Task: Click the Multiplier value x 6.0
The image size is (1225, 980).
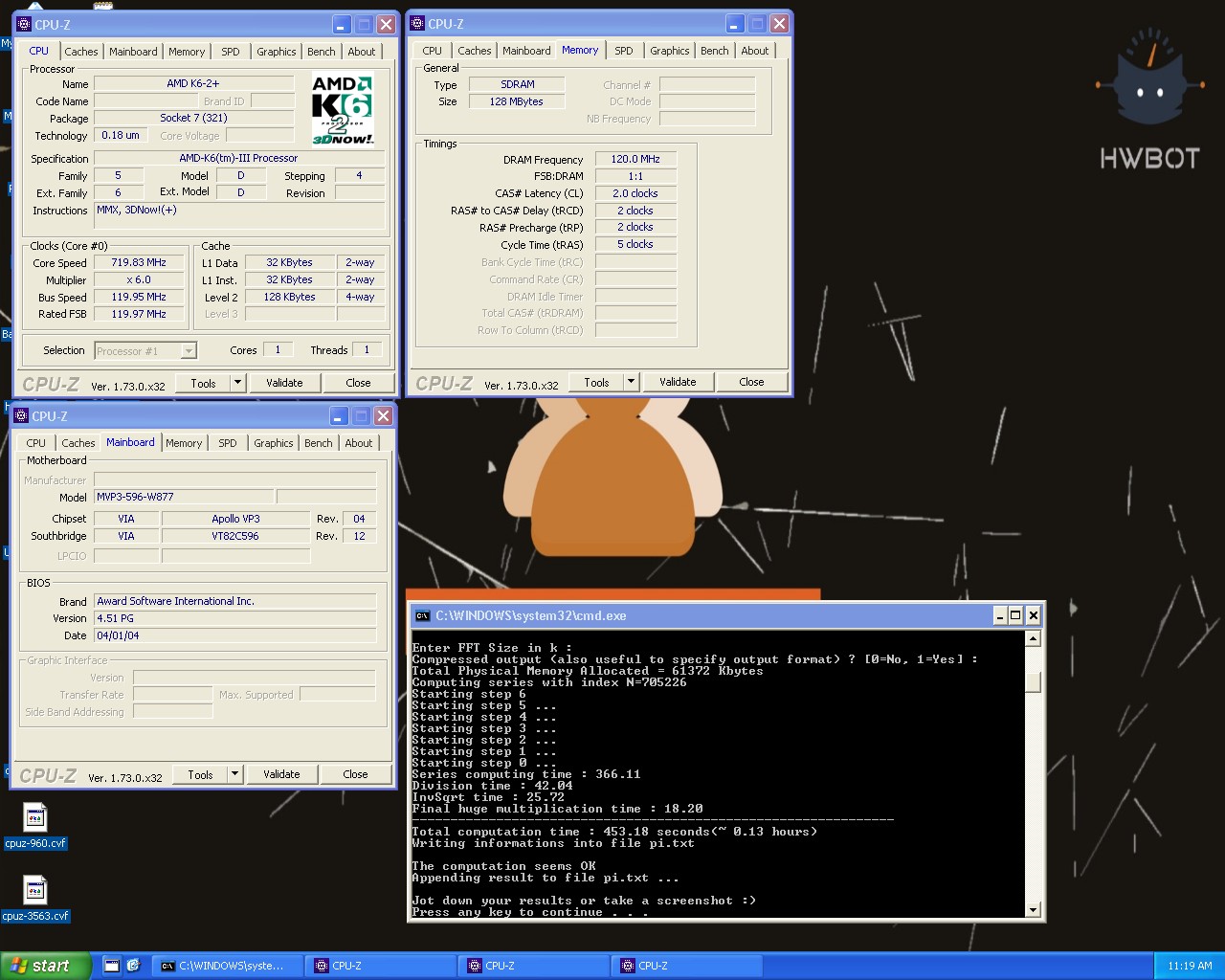Action: point(139,279)
